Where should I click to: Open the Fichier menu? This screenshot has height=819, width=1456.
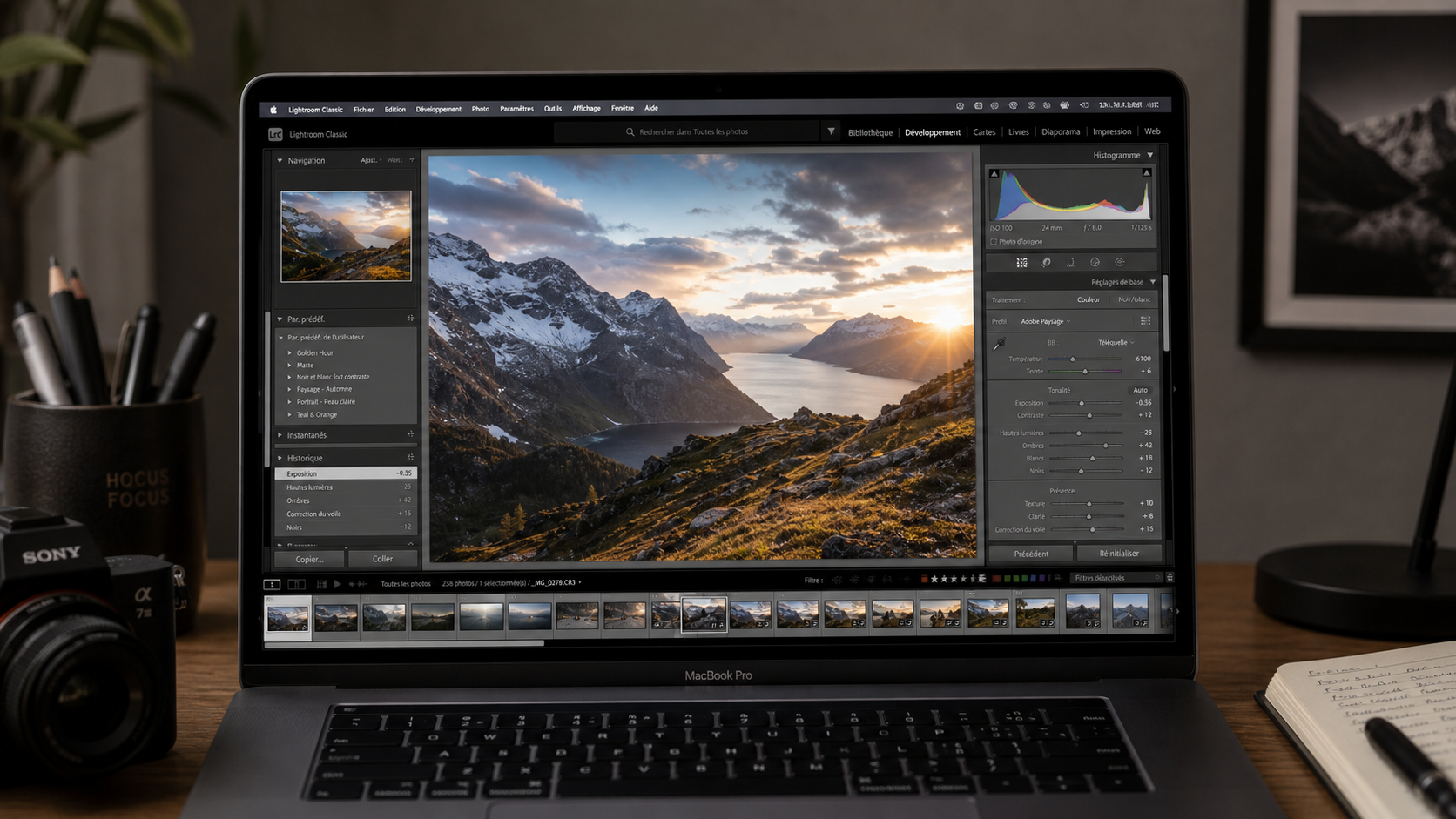(x=363, y=110)
